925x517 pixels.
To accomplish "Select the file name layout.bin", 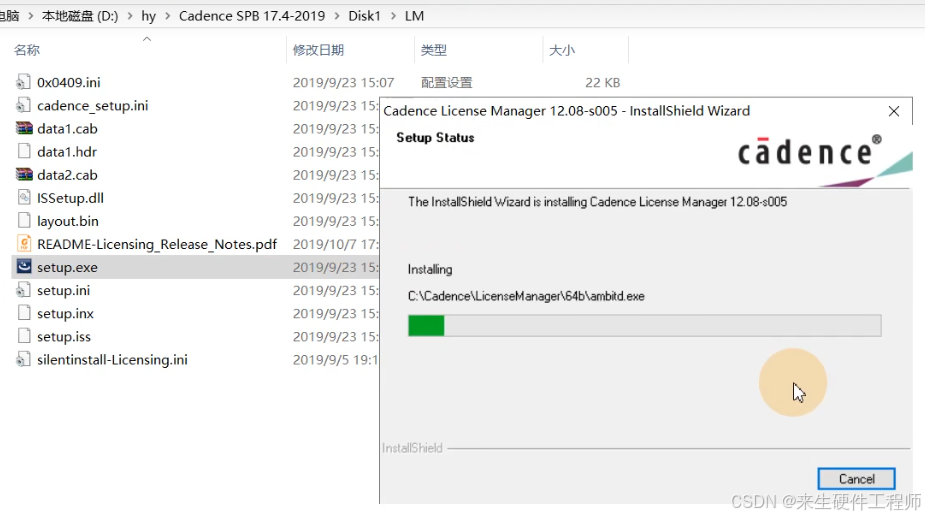I will tap(68, 221).
